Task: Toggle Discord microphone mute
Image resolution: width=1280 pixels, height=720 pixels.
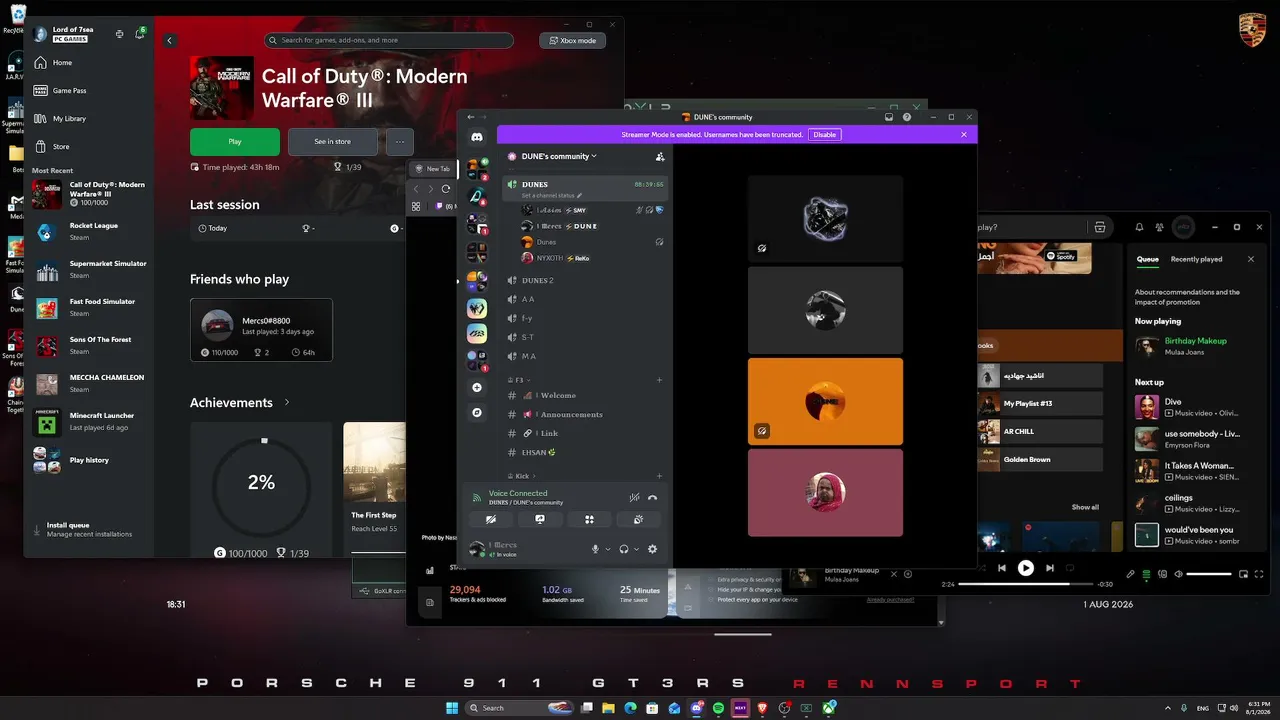Action: pyautogui.click(x=595, y=549)
